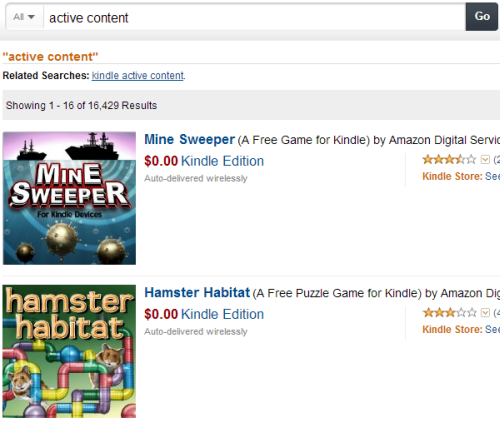Click the Hamster Habitat cover image

click(x=69, y=351)
